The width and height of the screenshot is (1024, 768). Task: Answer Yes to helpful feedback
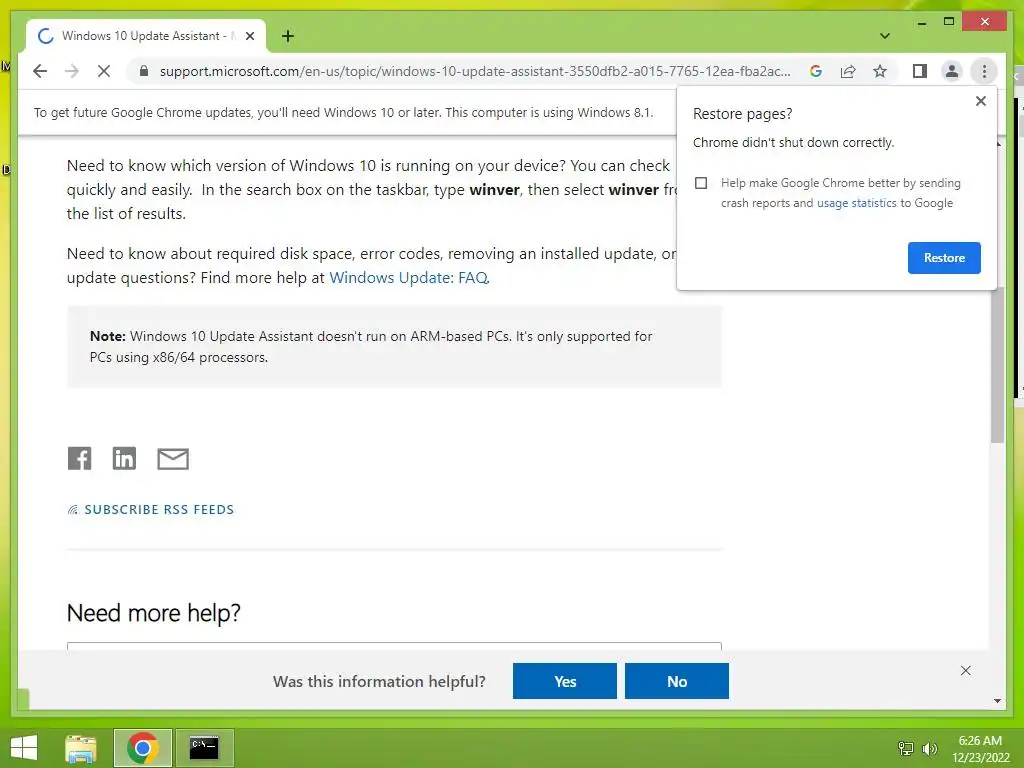tap(564, 681)
